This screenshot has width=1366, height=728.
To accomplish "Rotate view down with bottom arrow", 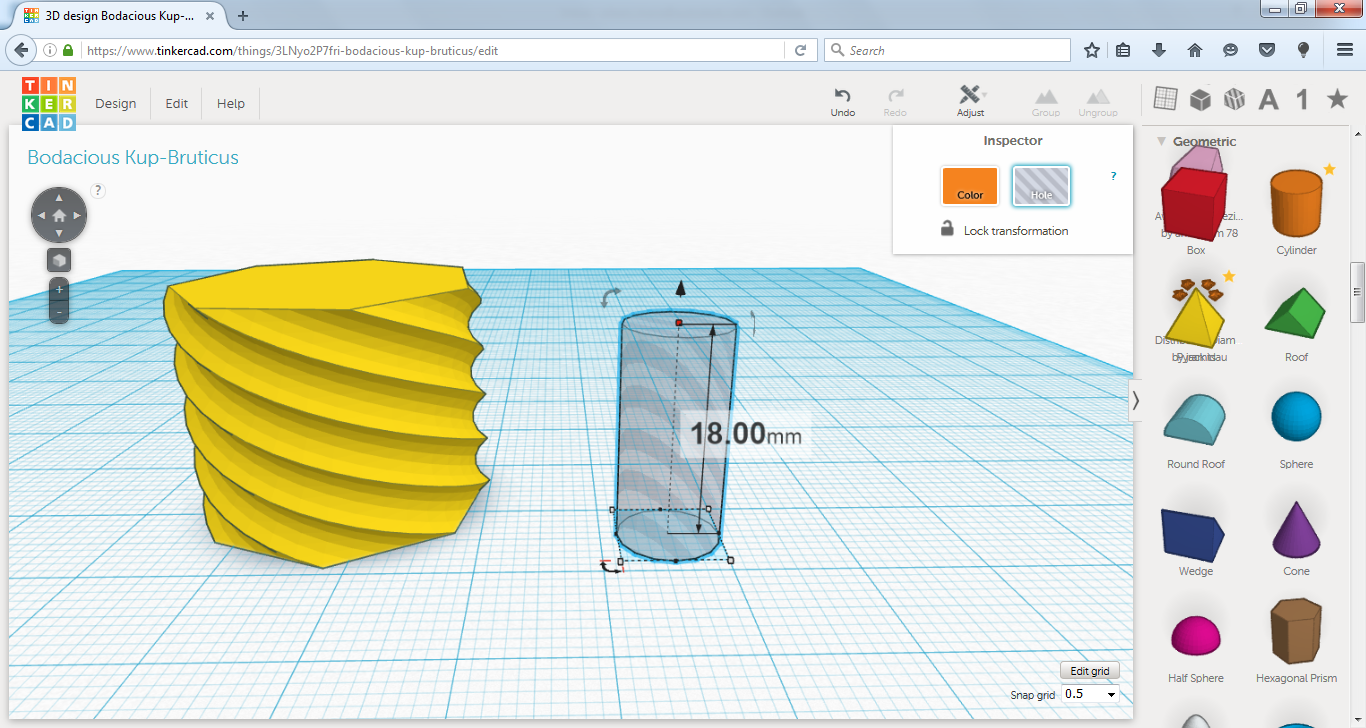I will coord(59,233).
